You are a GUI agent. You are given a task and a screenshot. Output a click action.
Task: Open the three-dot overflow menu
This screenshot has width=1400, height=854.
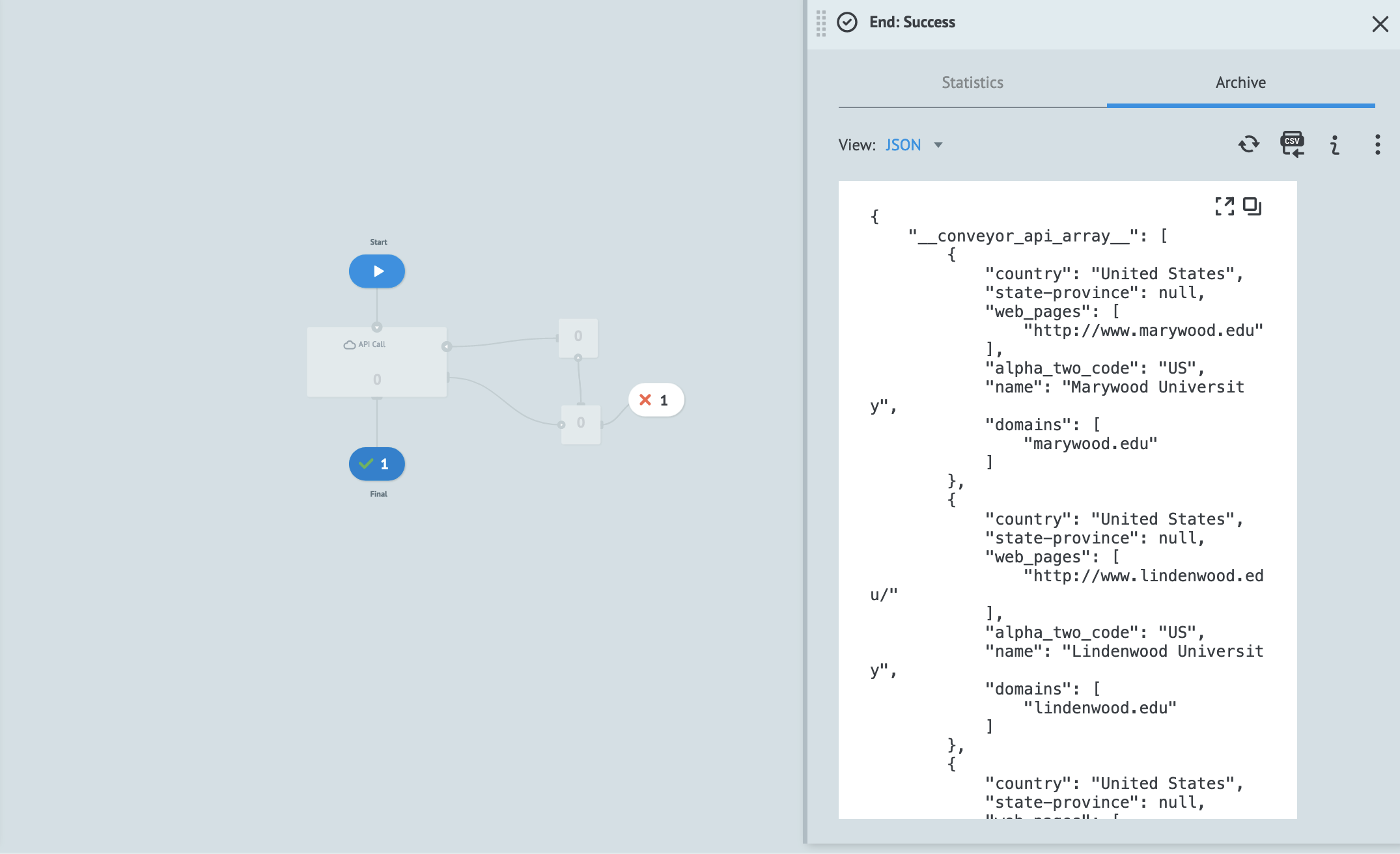[1377, 145]
